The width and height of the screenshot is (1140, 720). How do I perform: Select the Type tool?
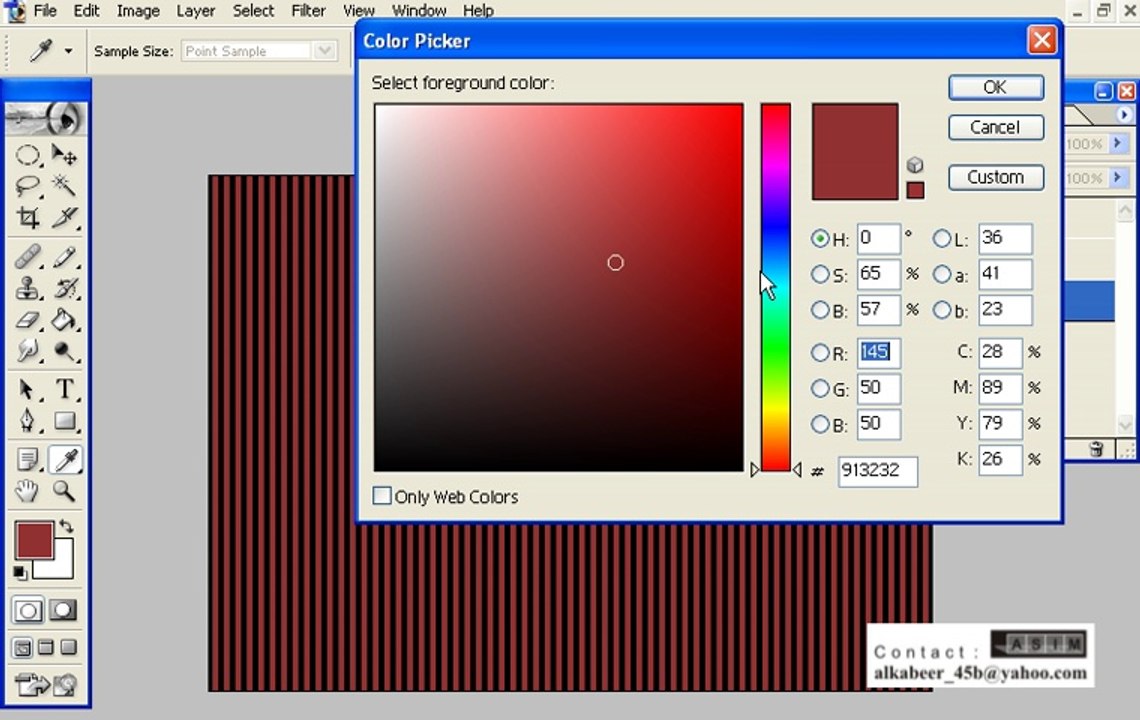click(64, 389)
